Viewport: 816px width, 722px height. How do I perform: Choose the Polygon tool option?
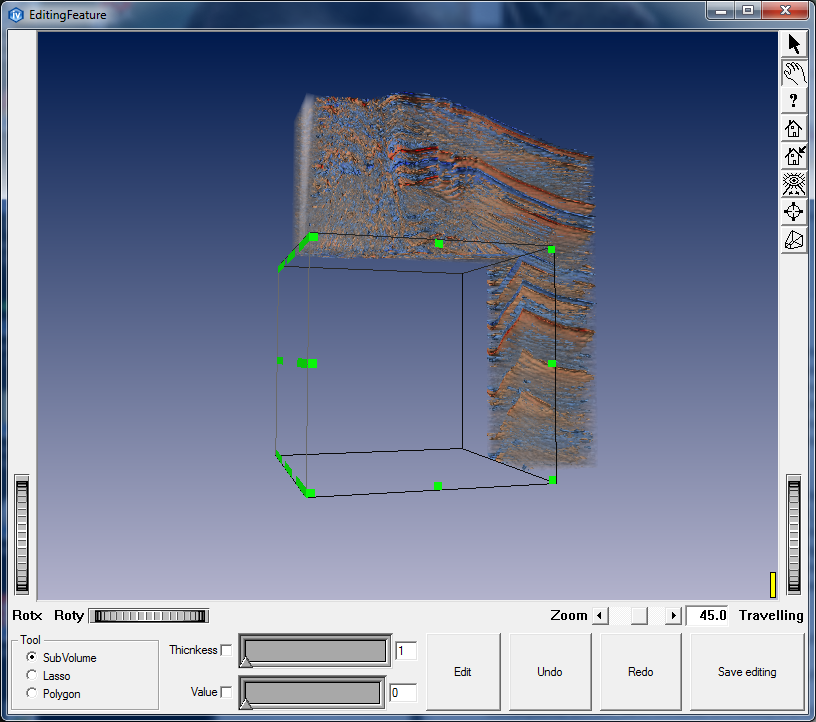point(32,694)
